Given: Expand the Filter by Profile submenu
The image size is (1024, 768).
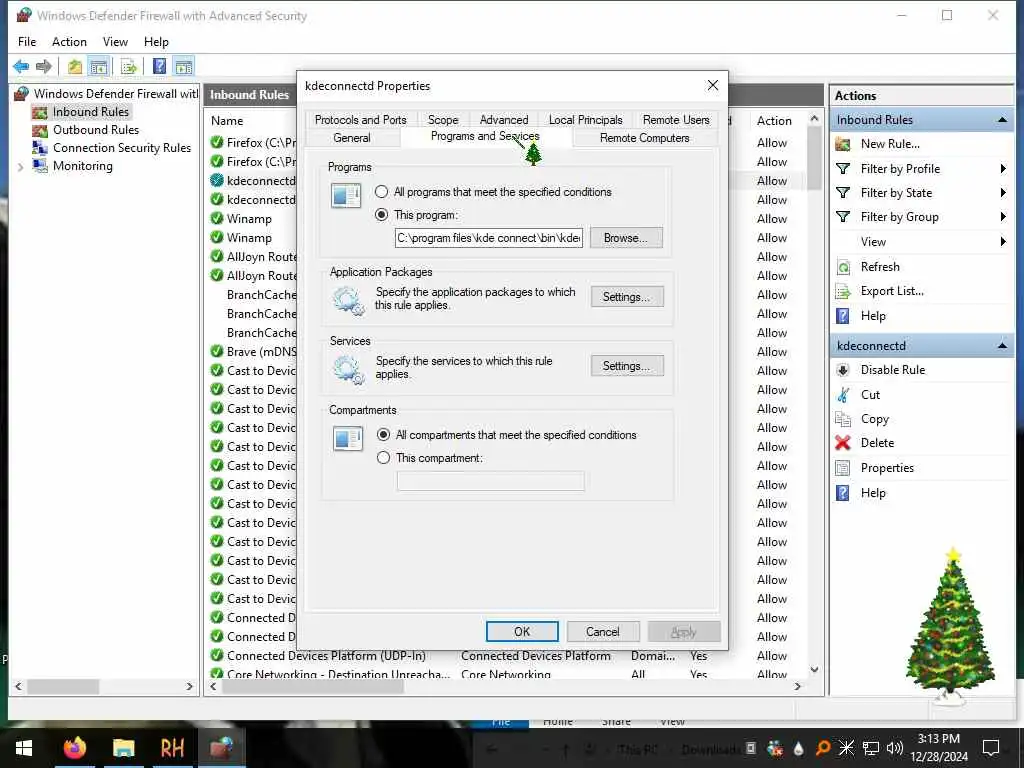Looking at the screenshot, I should coord(1002,168).
